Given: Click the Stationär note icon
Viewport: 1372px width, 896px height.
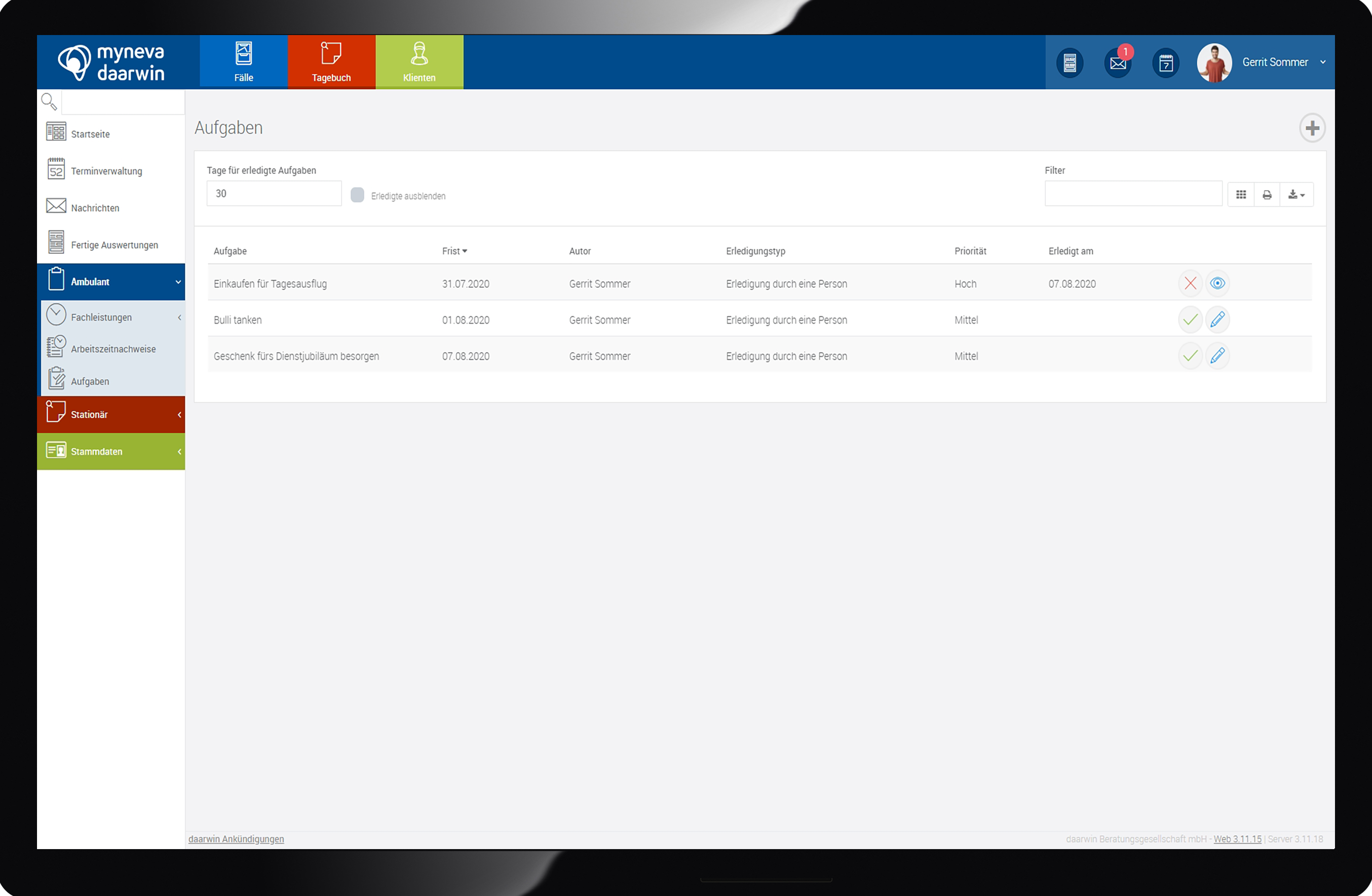Looking at the screenshot, I should click(56, 412).
